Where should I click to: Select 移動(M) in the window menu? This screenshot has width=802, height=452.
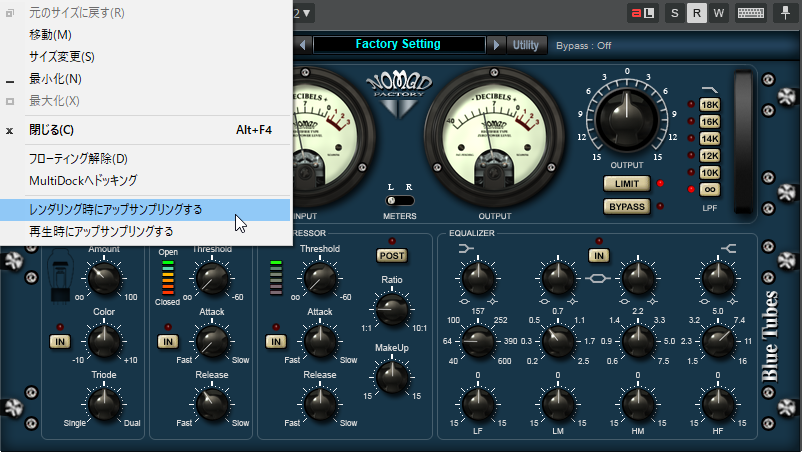[50, 35]
